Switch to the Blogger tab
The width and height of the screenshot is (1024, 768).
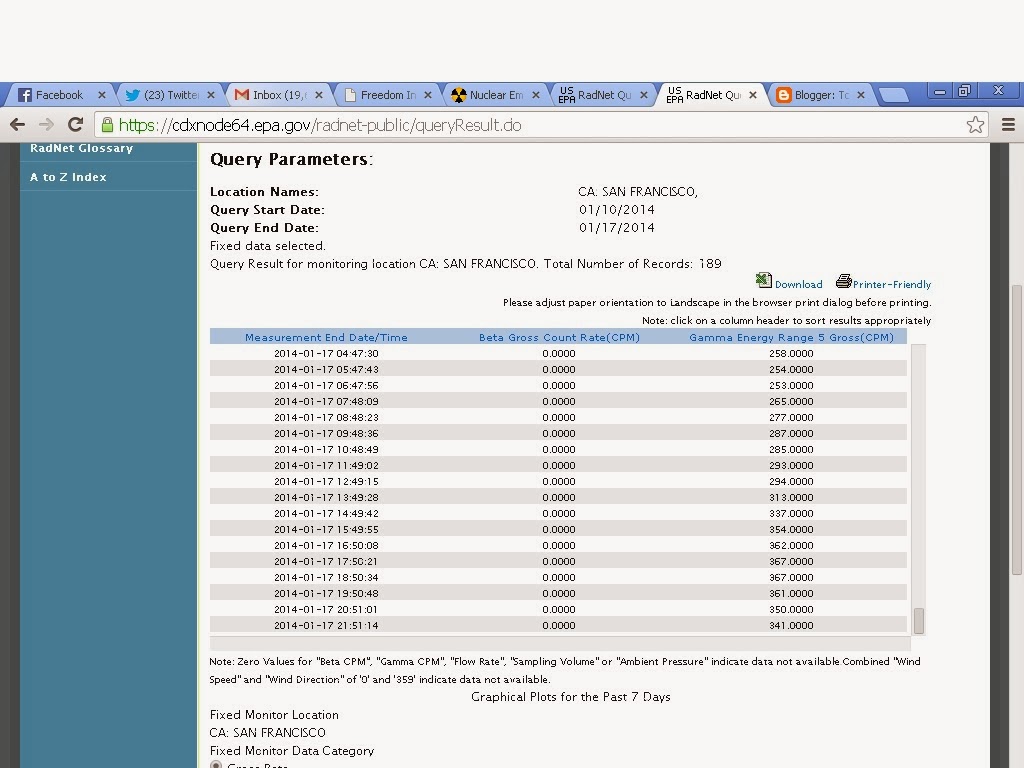(x=822, y=95)
